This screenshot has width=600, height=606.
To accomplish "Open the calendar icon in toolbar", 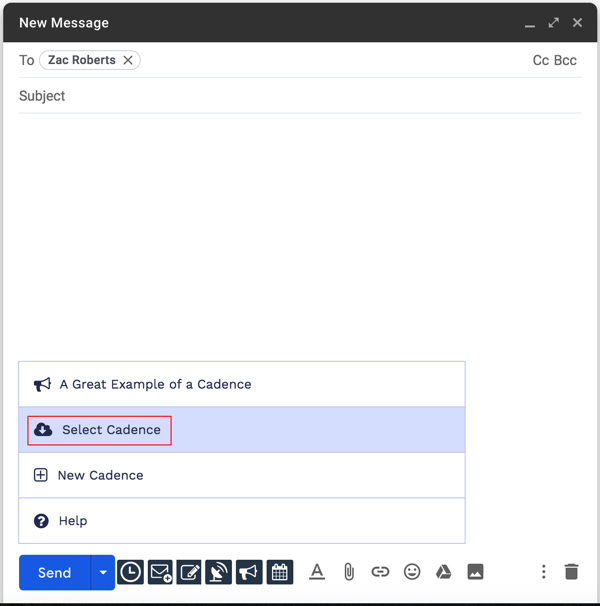I will pyautogui.click(x=280, y=572).
